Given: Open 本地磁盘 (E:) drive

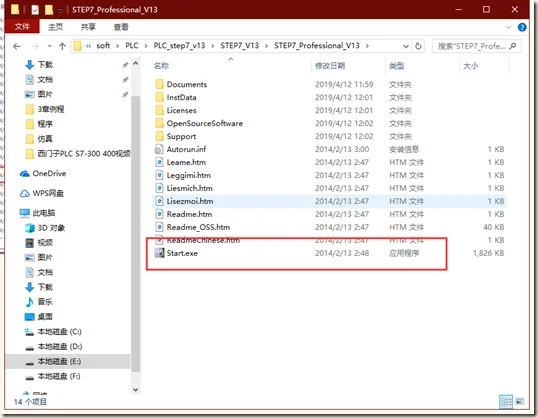Looking at the screenshot, I should (x=59, y=361).
